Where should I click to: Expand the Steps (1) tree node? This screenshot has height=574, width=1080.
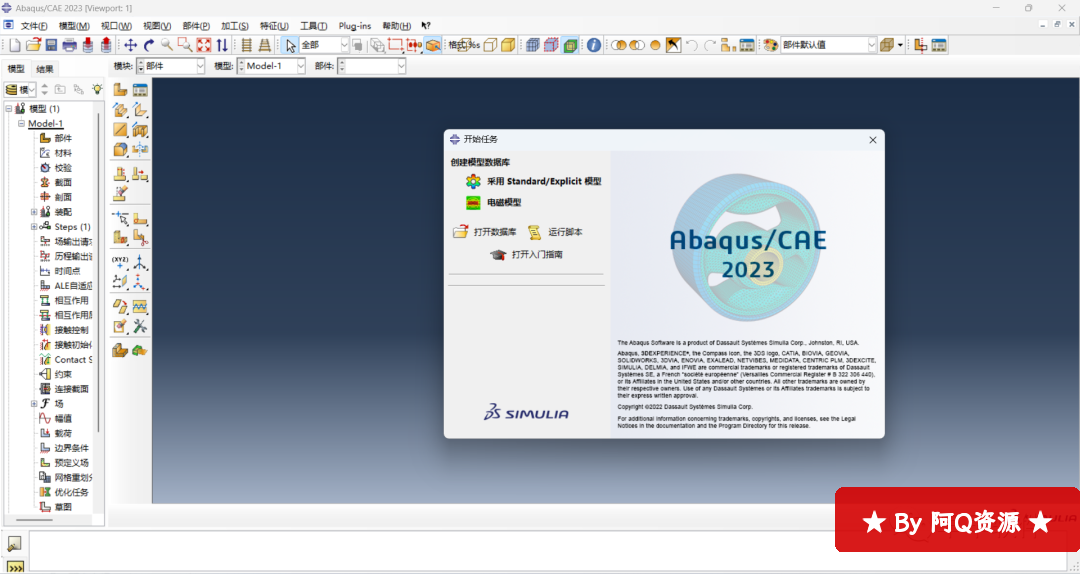click(34, 227)
